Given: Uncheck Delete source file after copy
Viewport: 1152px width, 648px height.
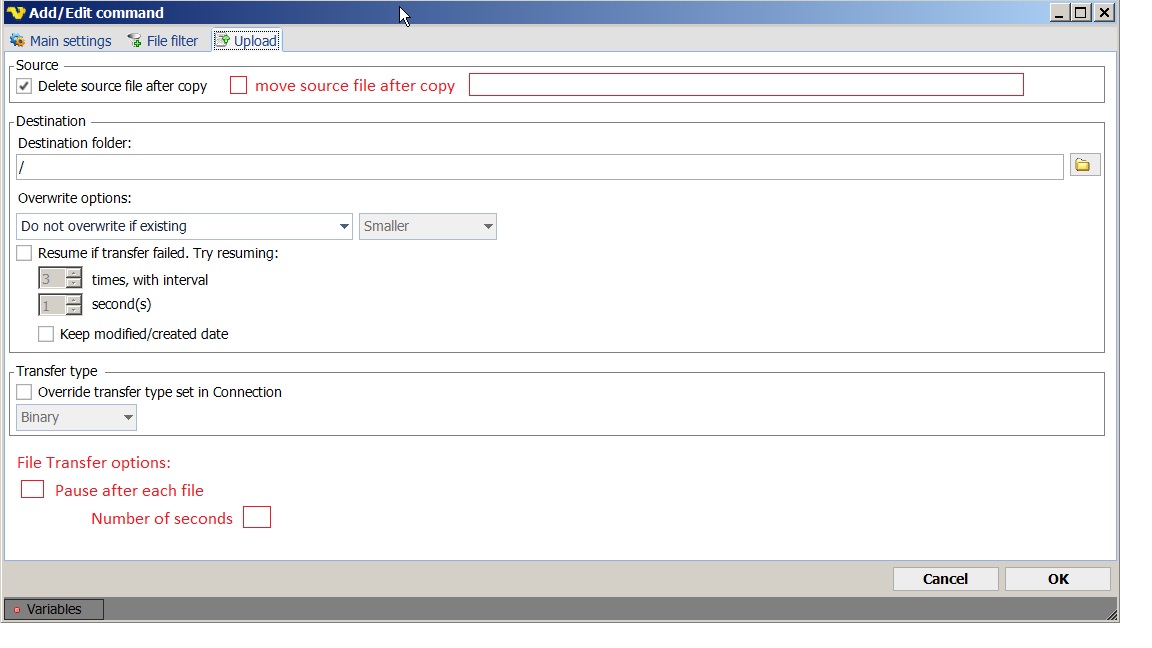Looking at the screenshot, I should coord(25,86).
